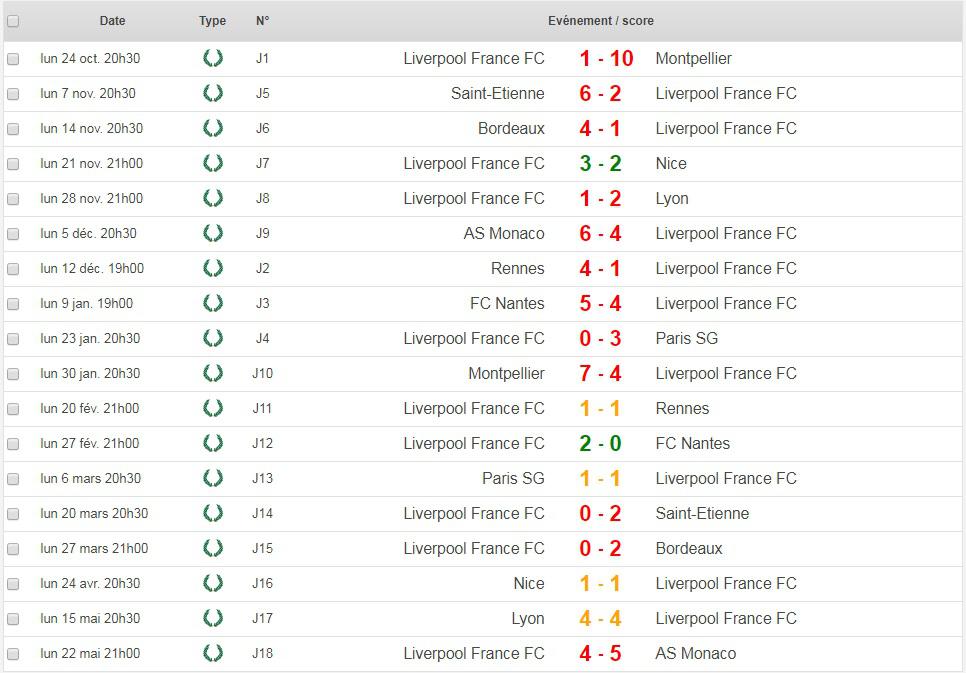Click the championship icon for AS Monaco match J9
Screen dimensions: 966x673
(212, 233)
